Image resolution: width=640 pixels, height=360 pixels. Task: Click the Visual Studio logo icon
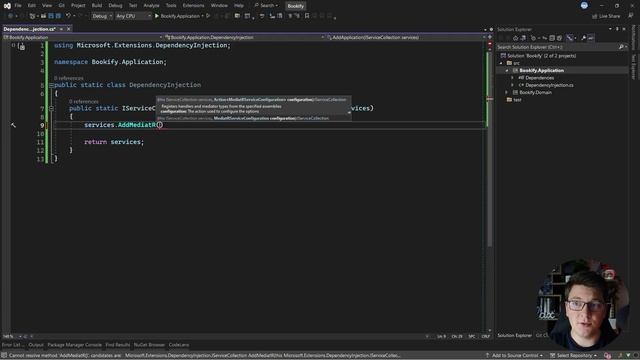(x=7, y=6)
